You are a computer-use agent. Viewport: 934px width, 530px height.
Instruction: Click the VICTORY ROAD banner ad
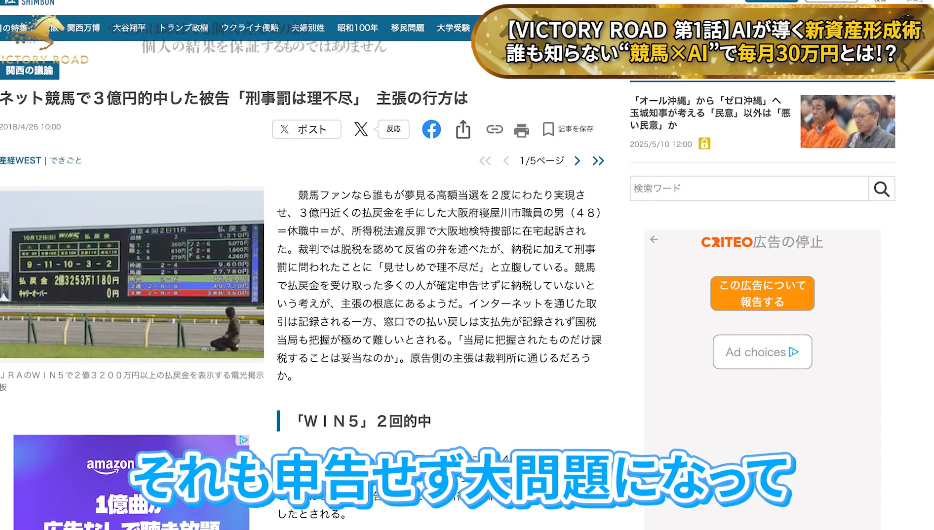(704, 42)
